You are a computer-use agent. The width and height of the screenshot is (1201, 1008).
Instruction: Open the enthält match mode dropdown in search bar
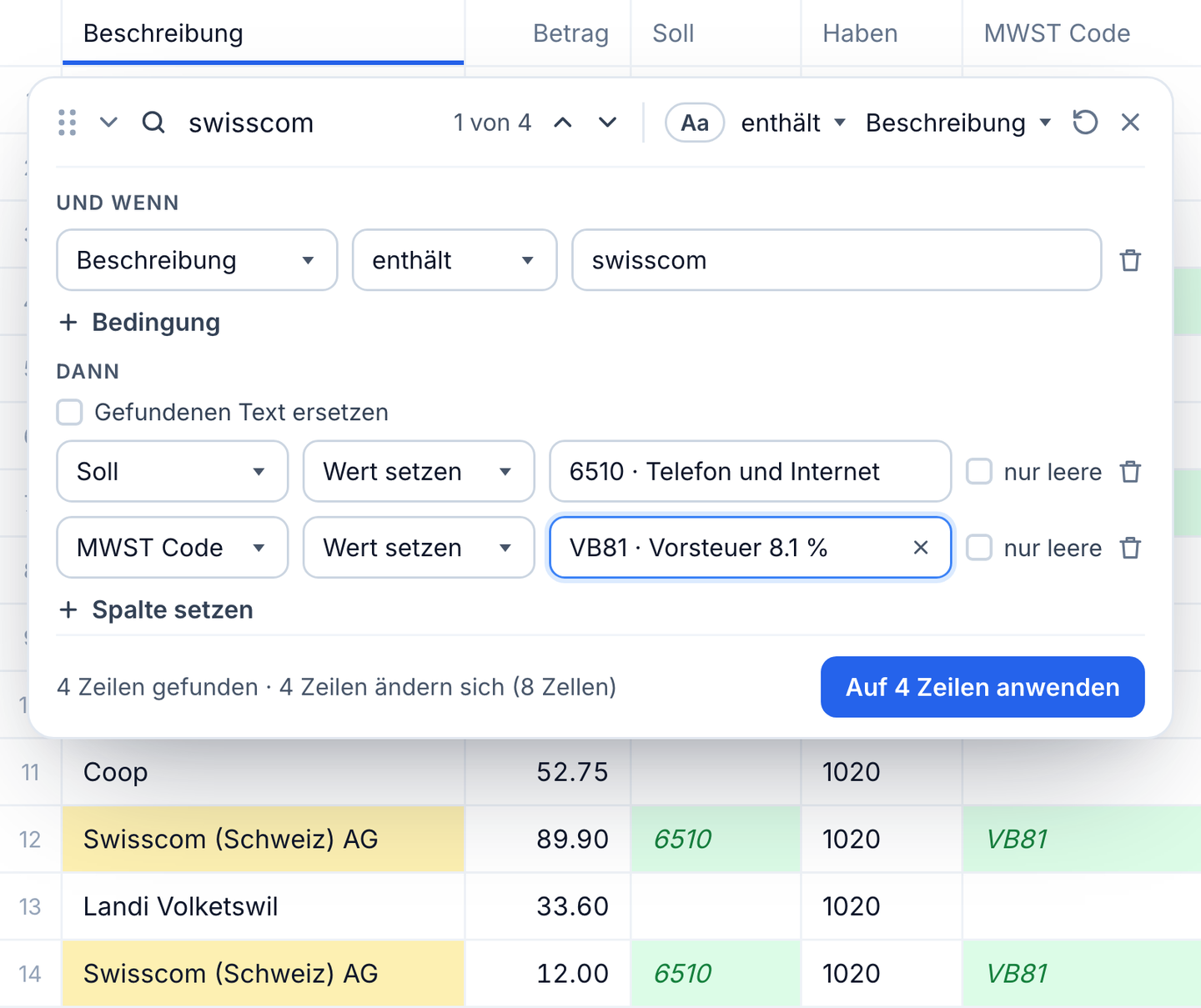(793, 123)
